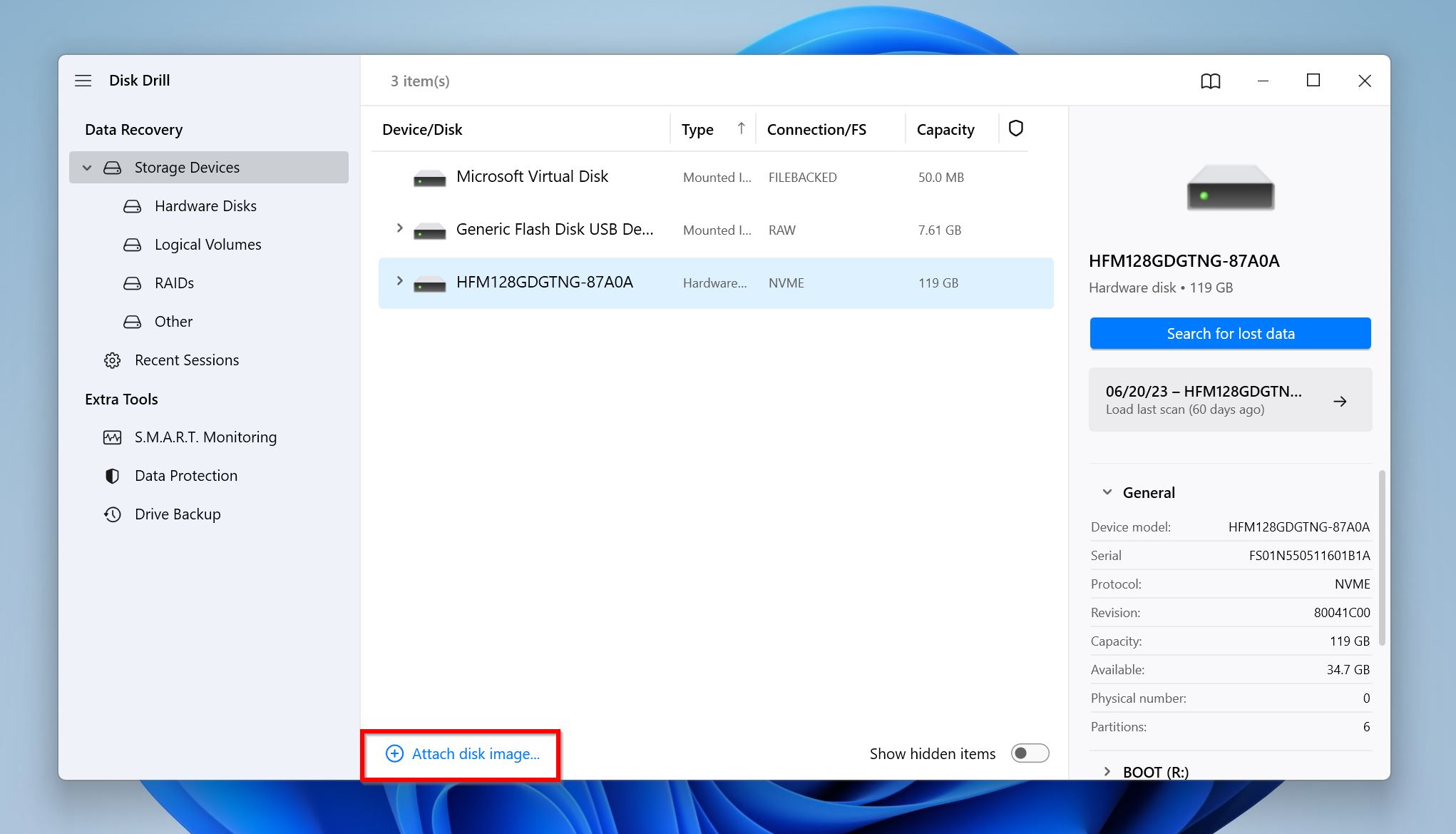1456x834 pixels.
Task: Click the Drive Backup icon in sidebar
Action: point(114,514)
